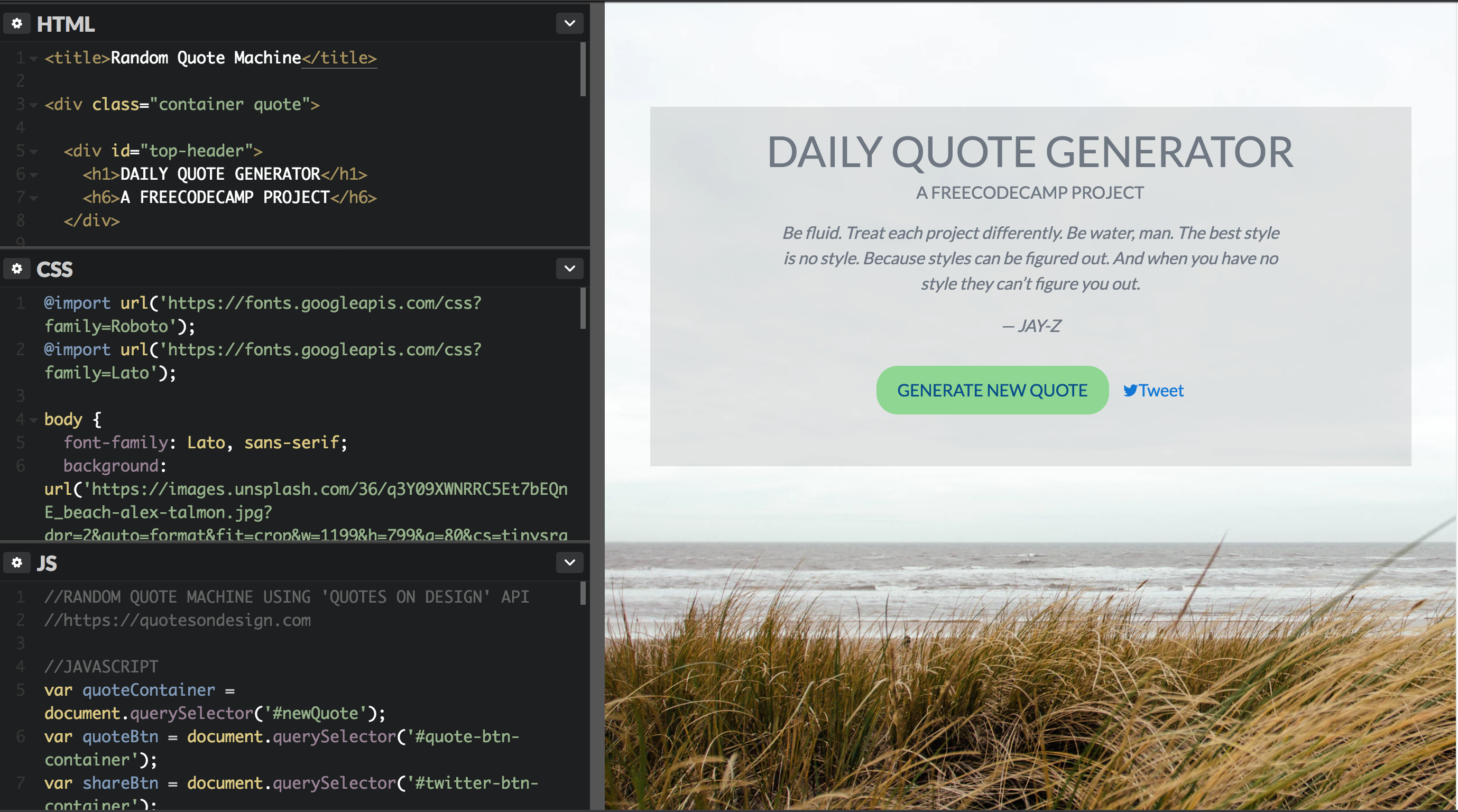Open the HTML panel settings gear
1458x812 pixels.
click(x=16, y=23)
